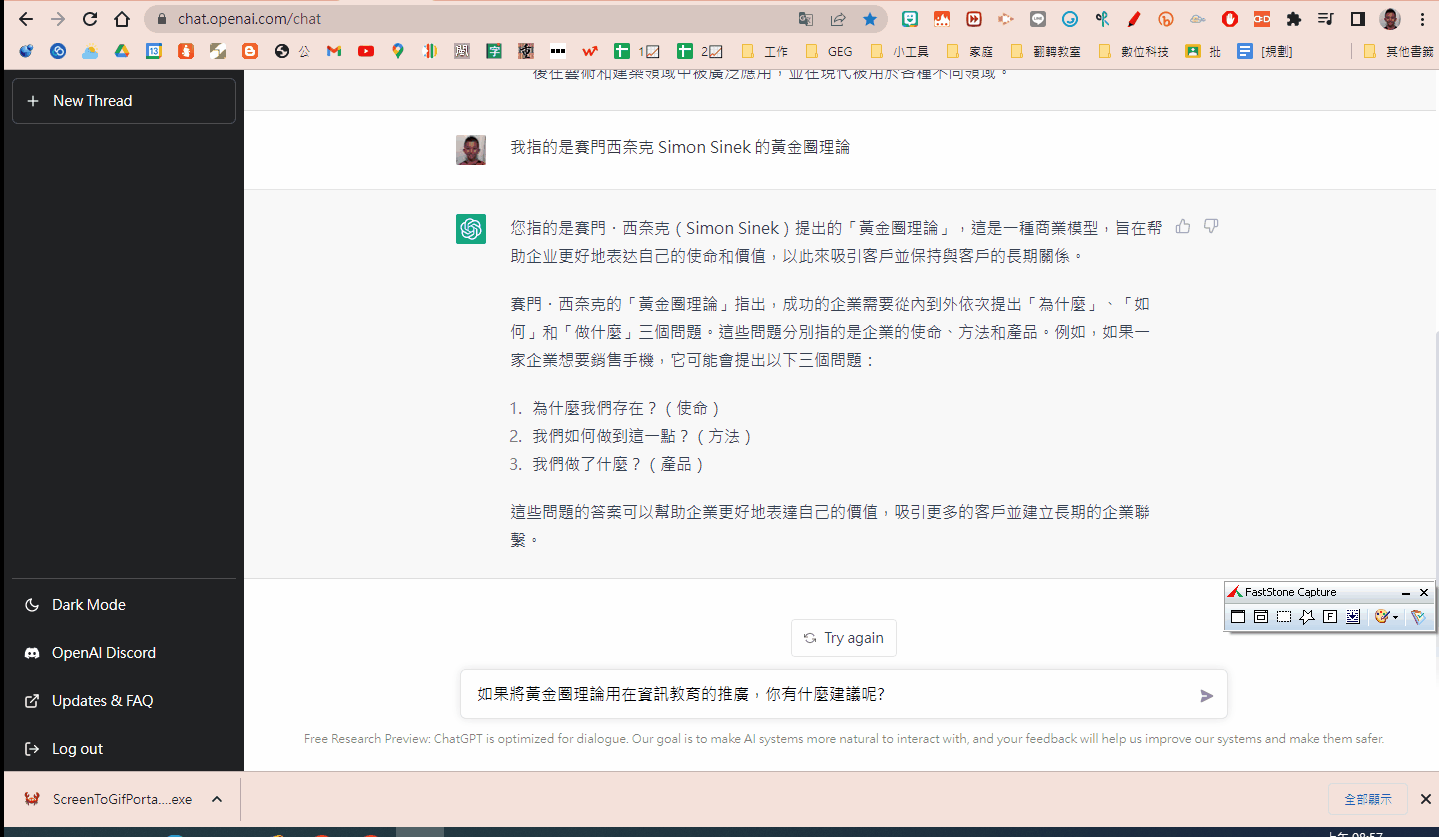
Task: Capture active window in FastStone Capture
Action: point(1238,617)
